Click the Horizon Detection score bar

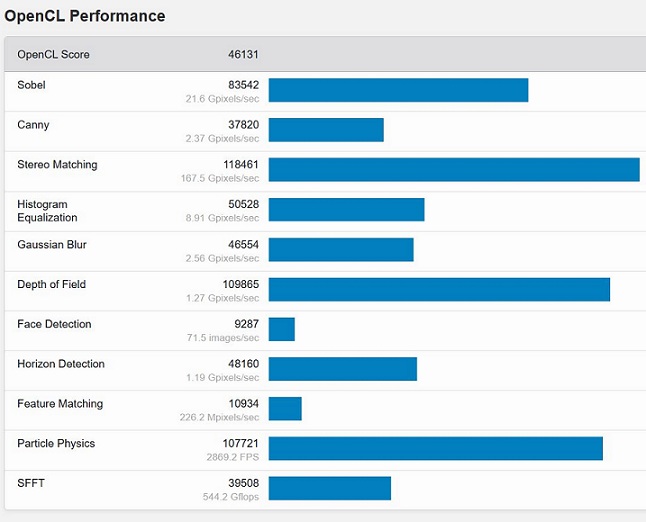343,369
